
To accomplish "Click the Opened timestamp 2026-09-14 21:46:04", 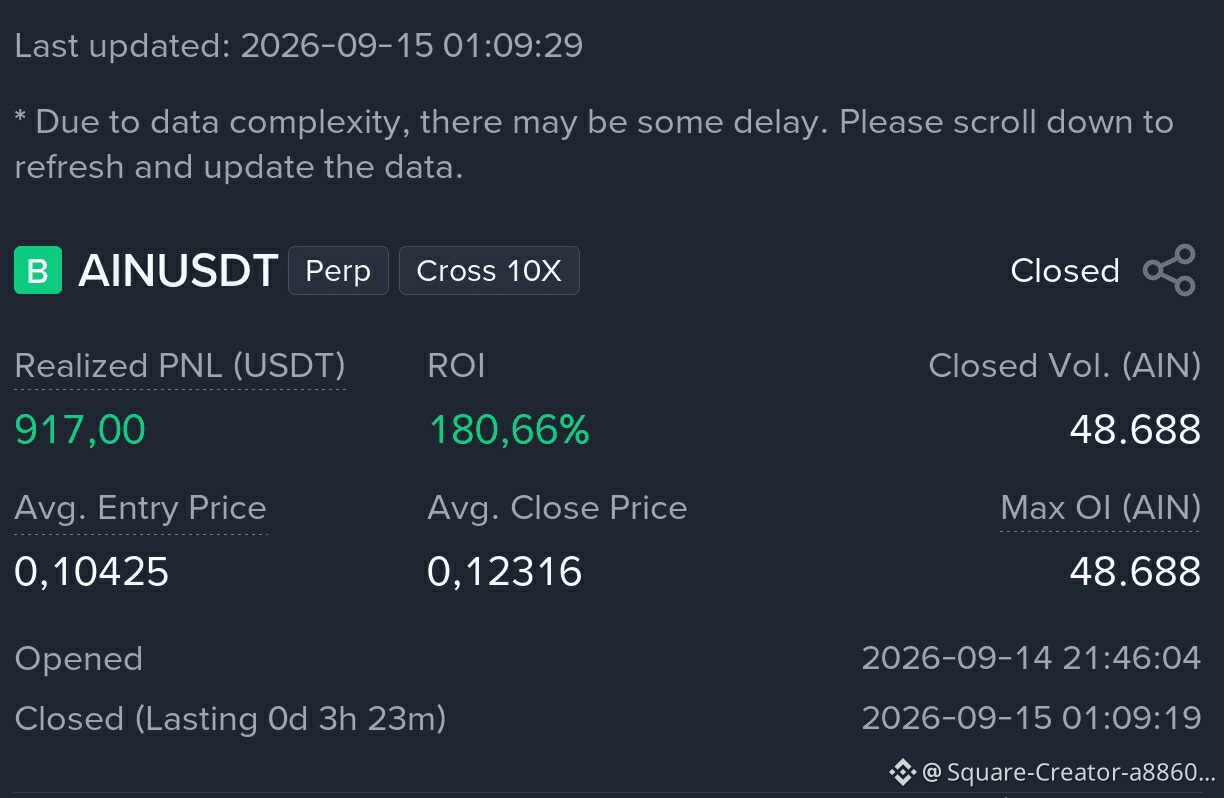I will [x=1031, y=658].
